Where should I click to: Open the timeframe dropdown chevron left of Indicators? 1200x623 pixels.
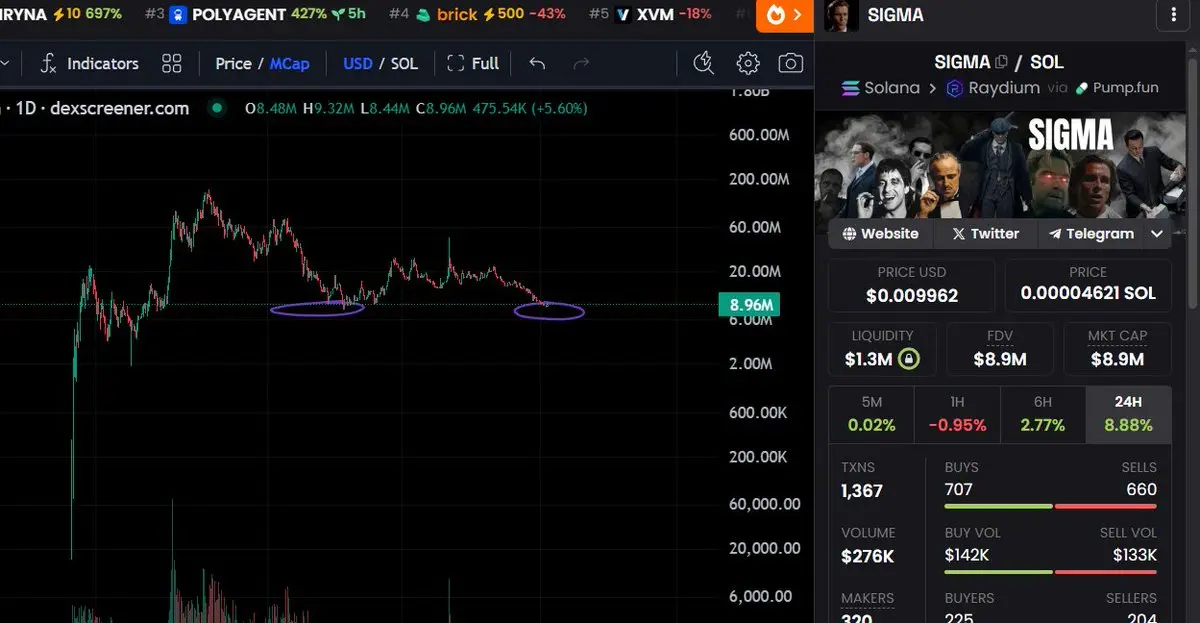[5, 63]
